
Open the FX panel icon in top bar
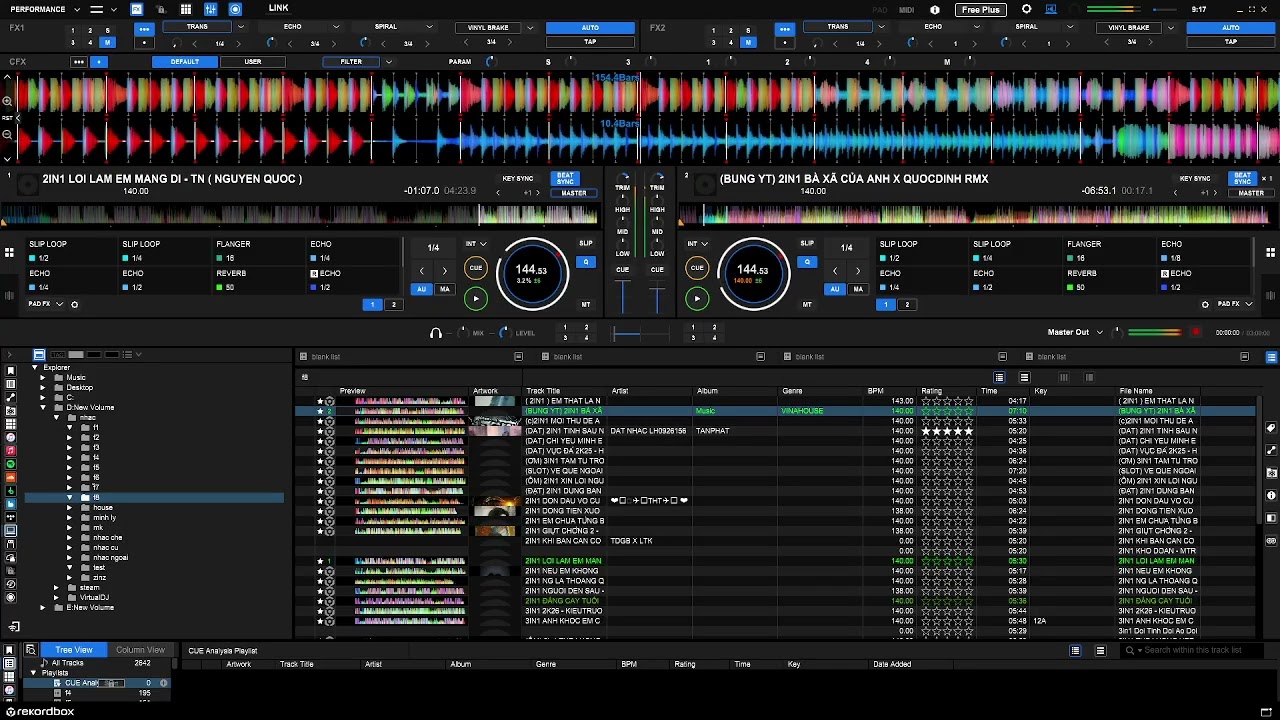pyautogui.click(x=136, y=9)
